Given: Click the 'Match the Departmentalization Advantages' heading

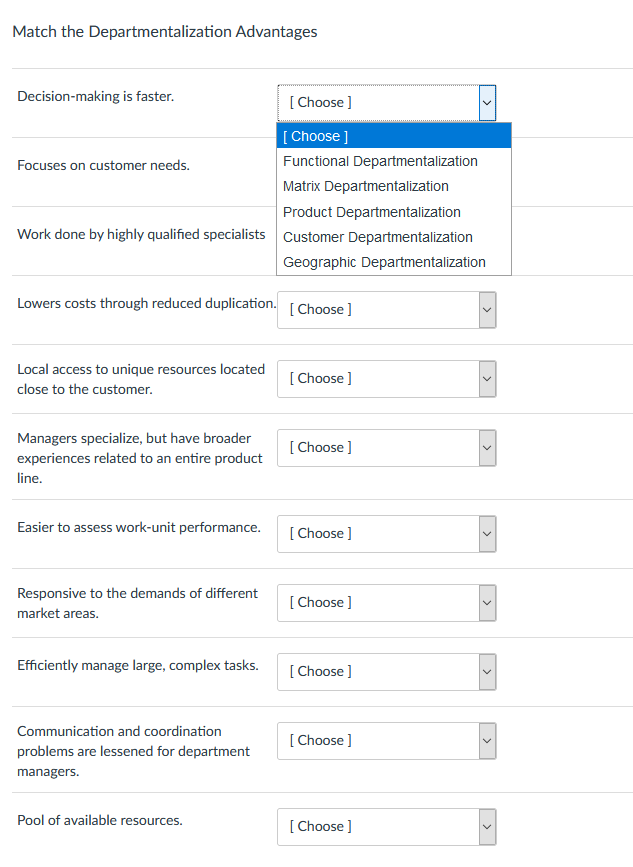Looking at the screenshot, I should pos(165,31).
